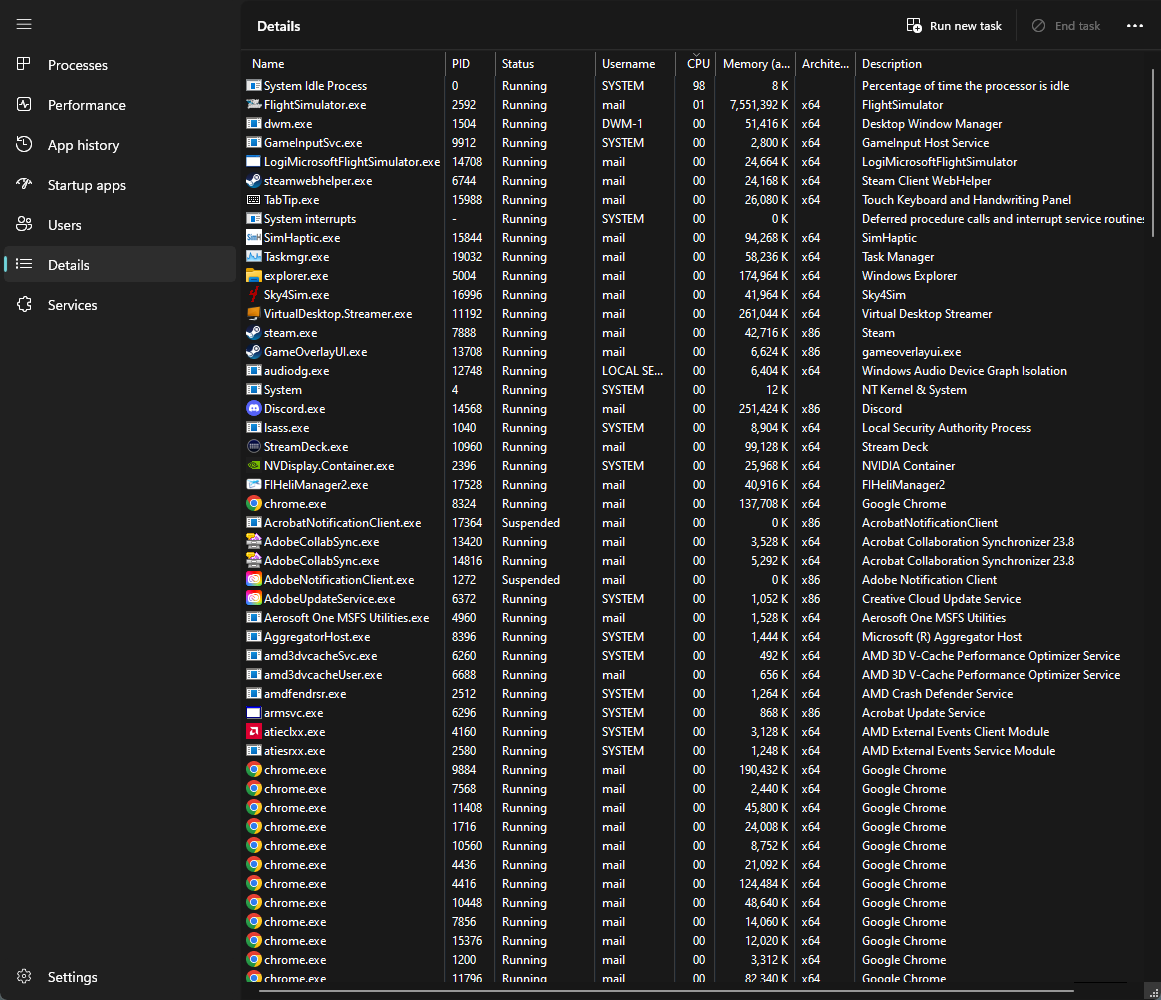Click the Processes sidebar icon
1161x1000 pixels.
click(24, 64)
